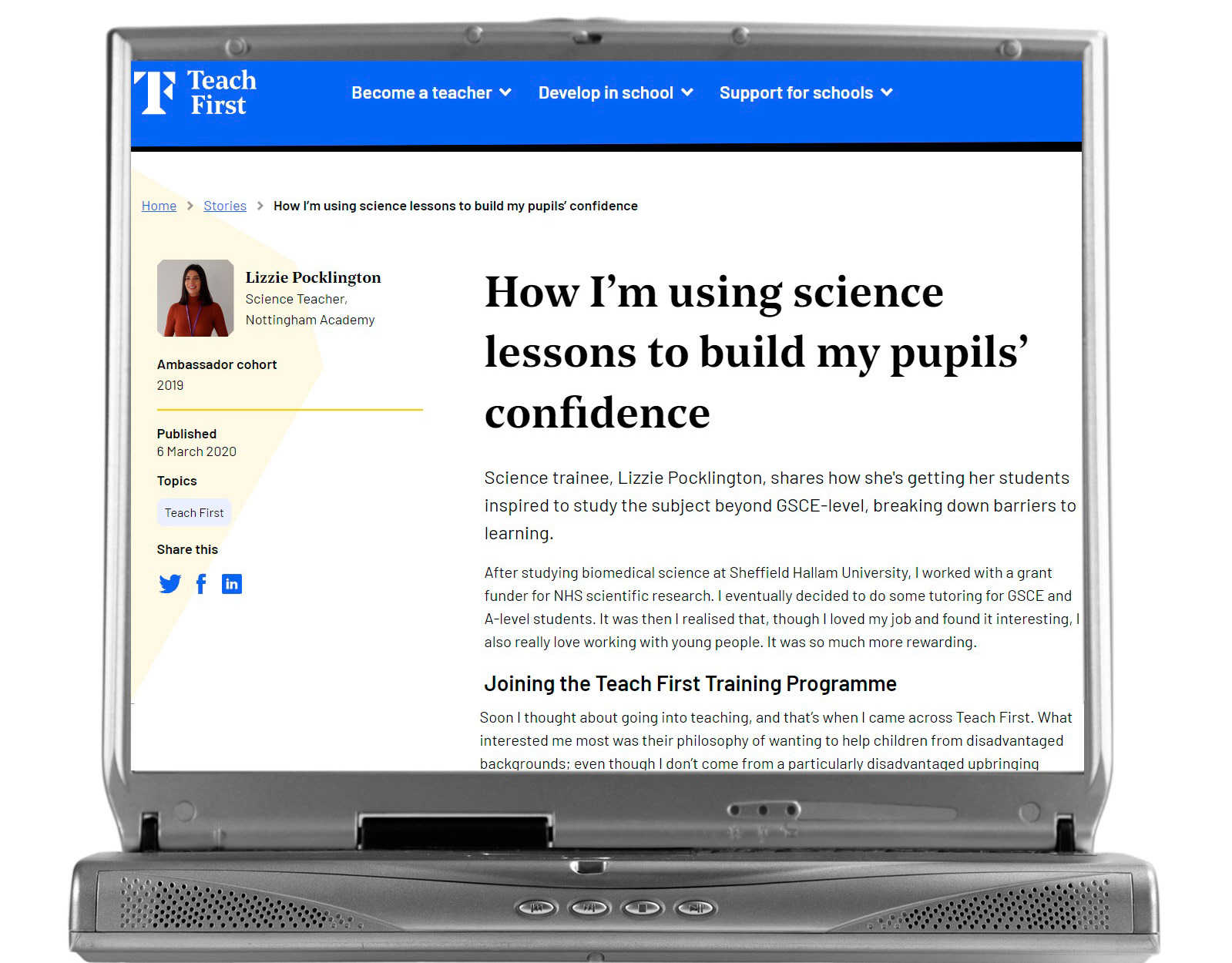Click Lizzie Pocklington's profile photo
This screenshot has height=963, width=1232.
pyautogui.click(x=195, y=298)
